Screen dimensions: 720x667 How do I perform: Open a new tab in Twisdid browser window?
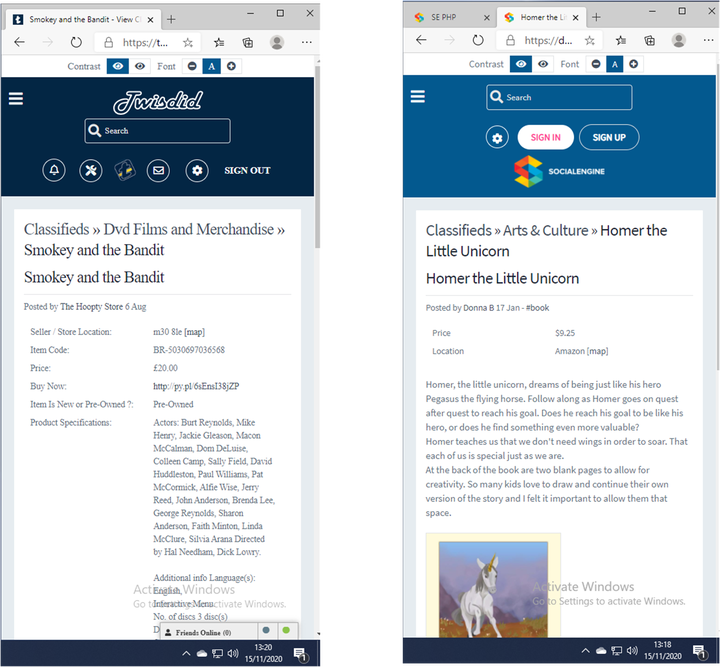point(171,19)
